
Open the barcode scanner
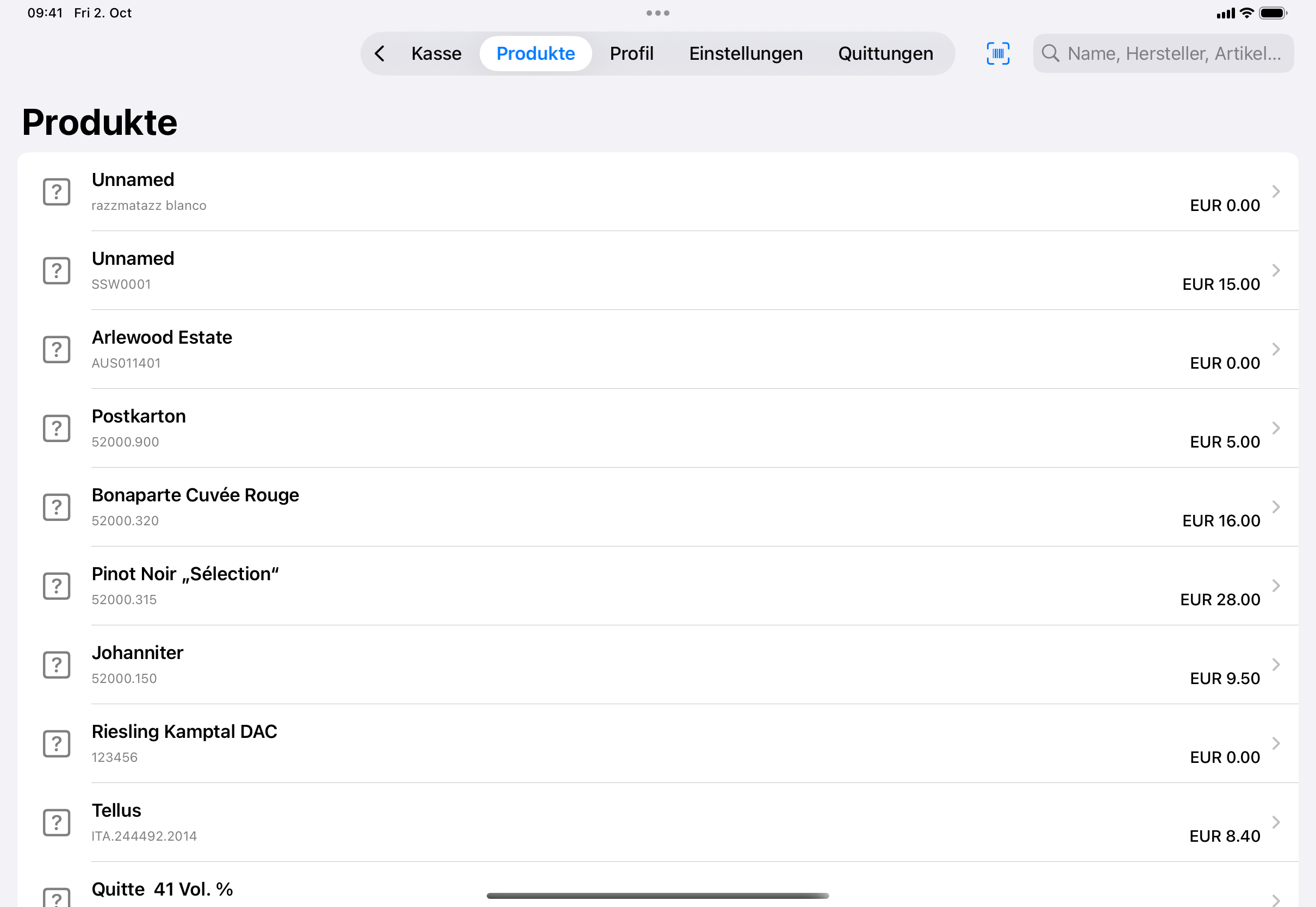tap(998, 53)
